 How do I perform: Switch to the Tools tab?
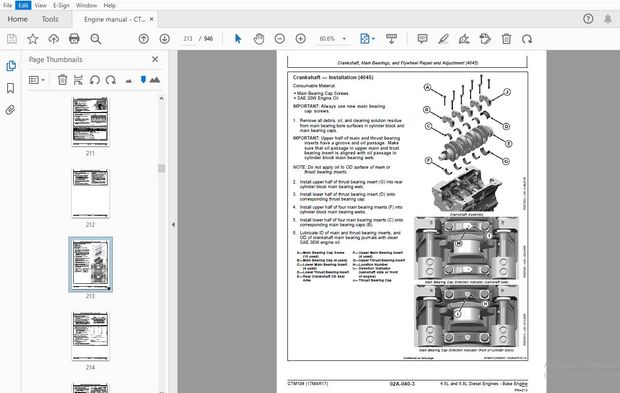coord(50,19)
